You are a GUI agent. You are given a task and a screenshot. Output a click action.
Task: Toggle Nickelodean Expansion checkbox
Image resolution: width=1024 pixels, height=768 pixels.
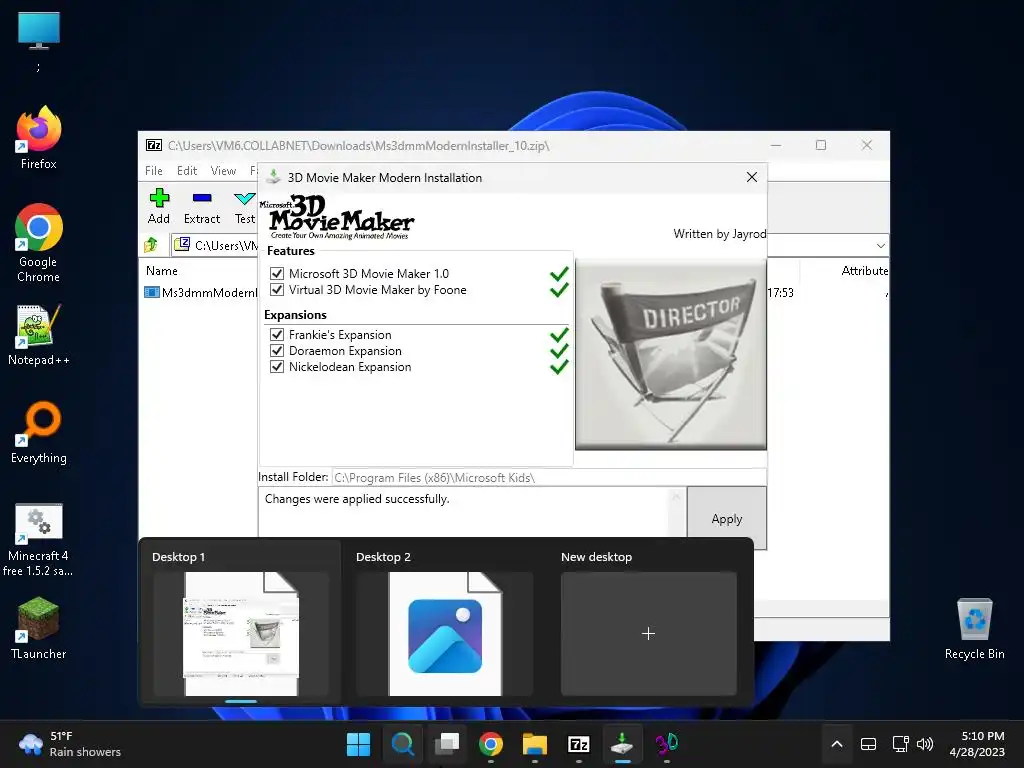(277, 366)
